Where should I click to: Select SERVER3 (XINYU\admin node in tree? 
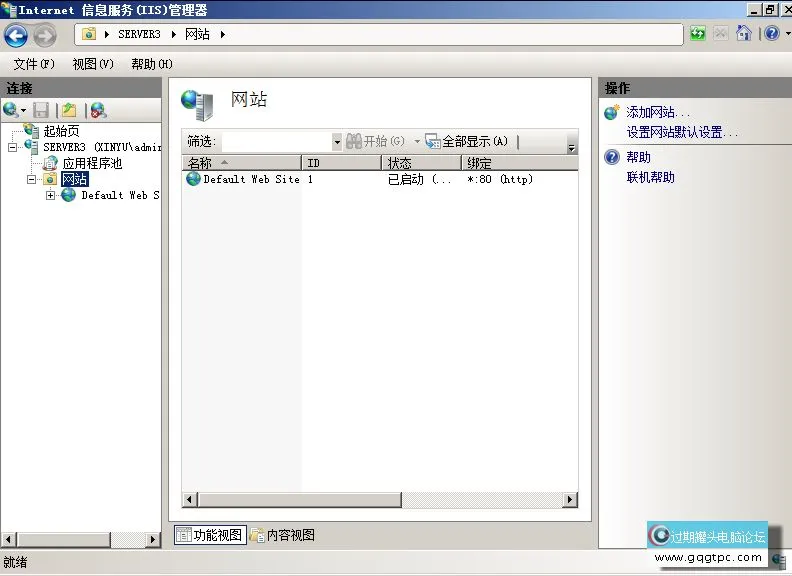point(102,147)
